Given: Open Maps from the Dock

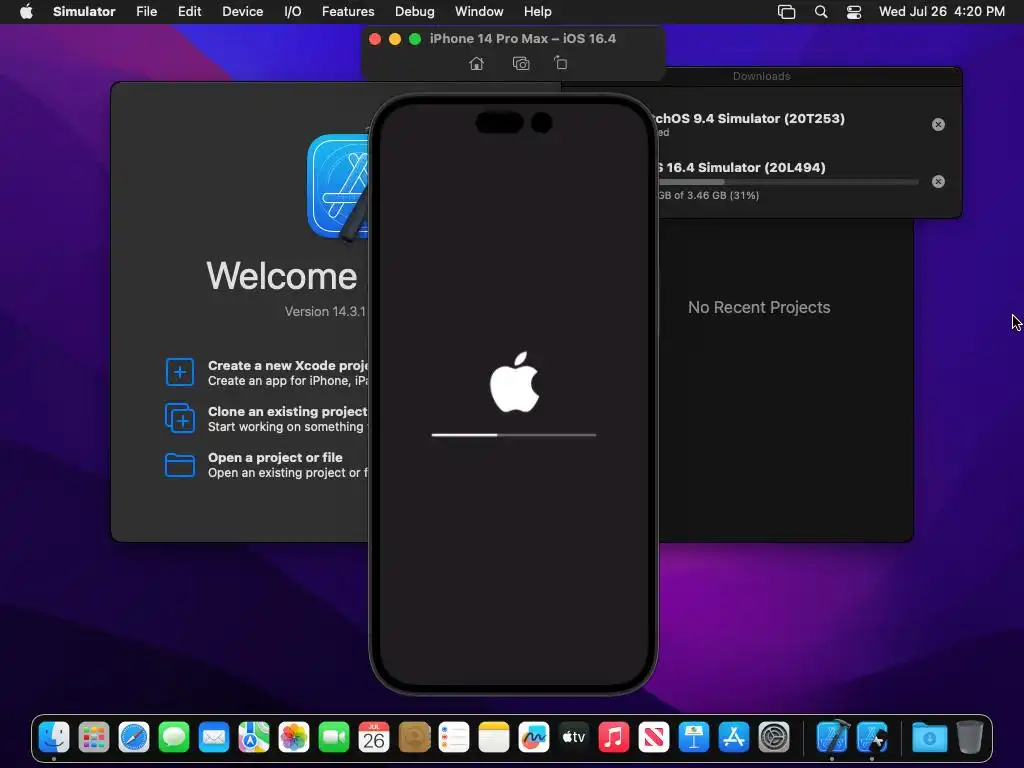Looking at the screenshot, I should coord(254,738).
